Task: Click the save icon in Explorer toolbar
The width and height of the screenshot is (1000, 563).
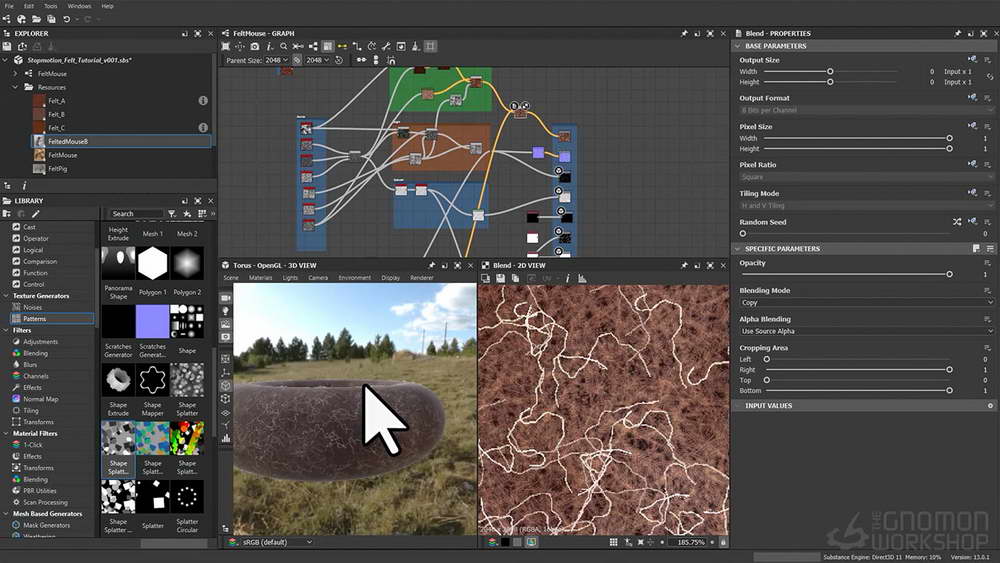Action: (7, 47)
